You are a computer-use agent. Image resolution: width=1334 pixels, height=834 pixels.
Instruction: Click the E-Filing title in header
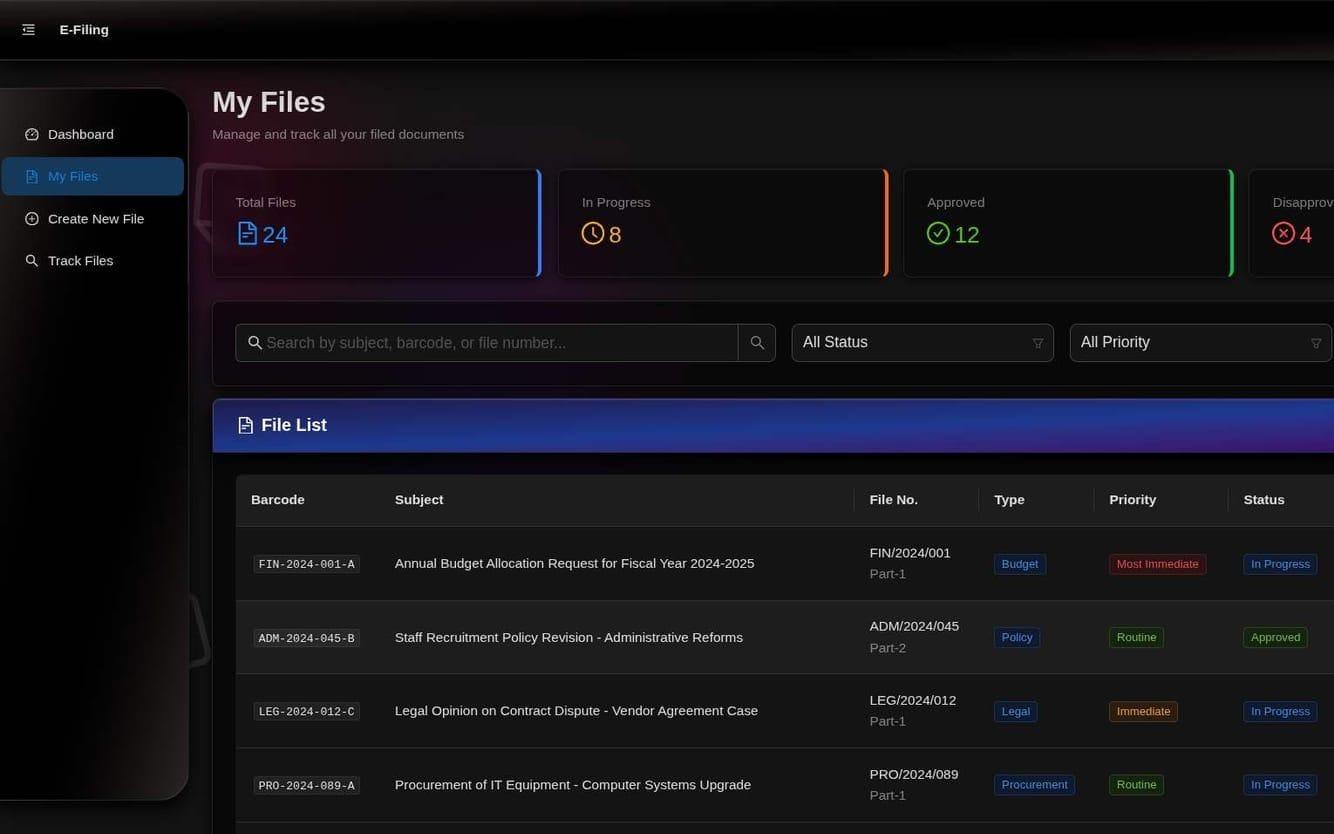pos(84,30)
